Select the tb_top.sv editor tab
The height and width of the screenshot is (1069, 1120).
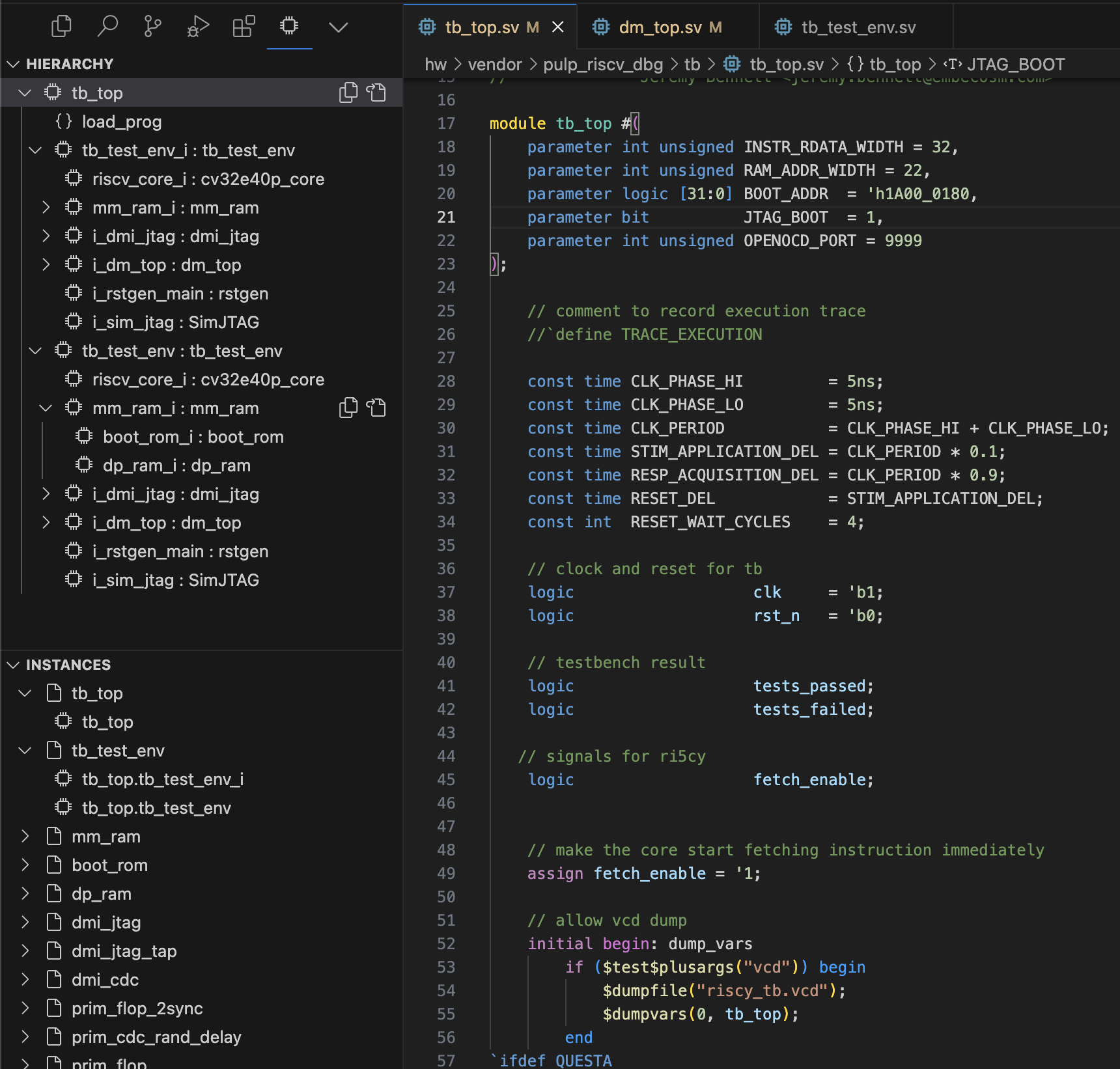click(490, 27)
